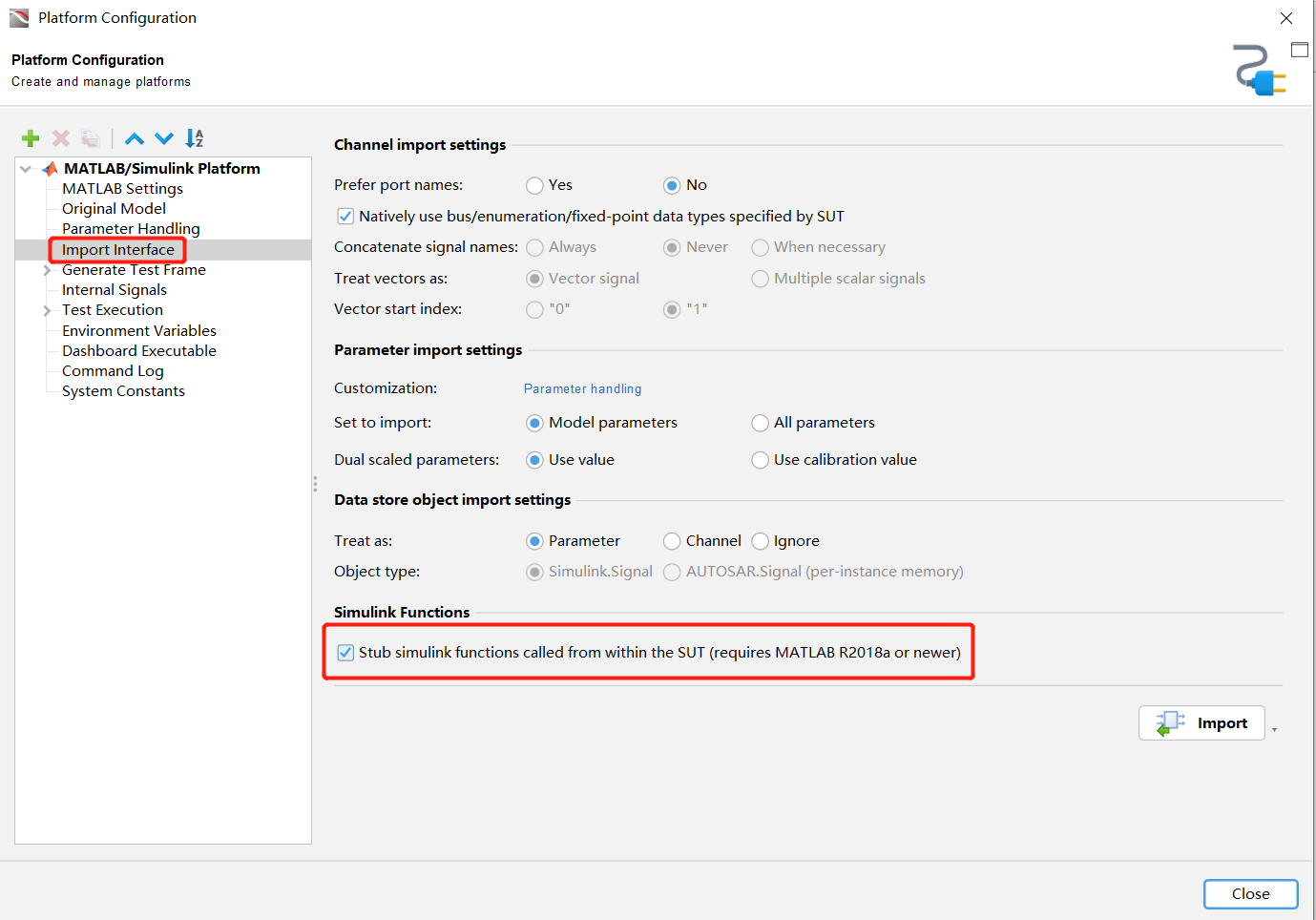The width and height of the screenshot is (1316, 920).
Task: Select MATLAB Settings in the tree
Action: tap(122, 189)
